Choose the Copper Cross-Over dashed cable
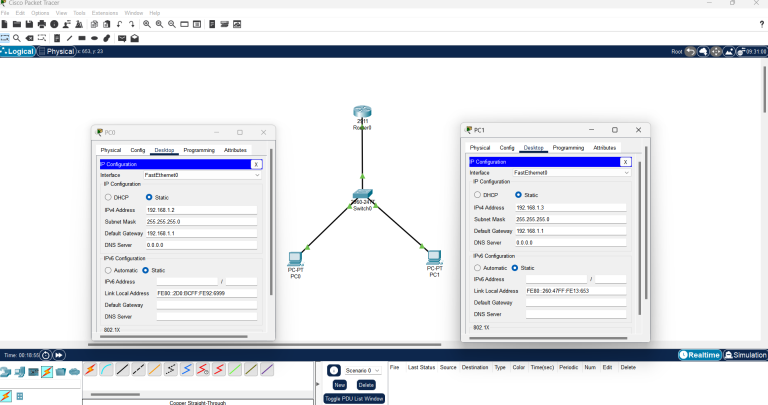The image size is (768, 405). pos(139,370)
